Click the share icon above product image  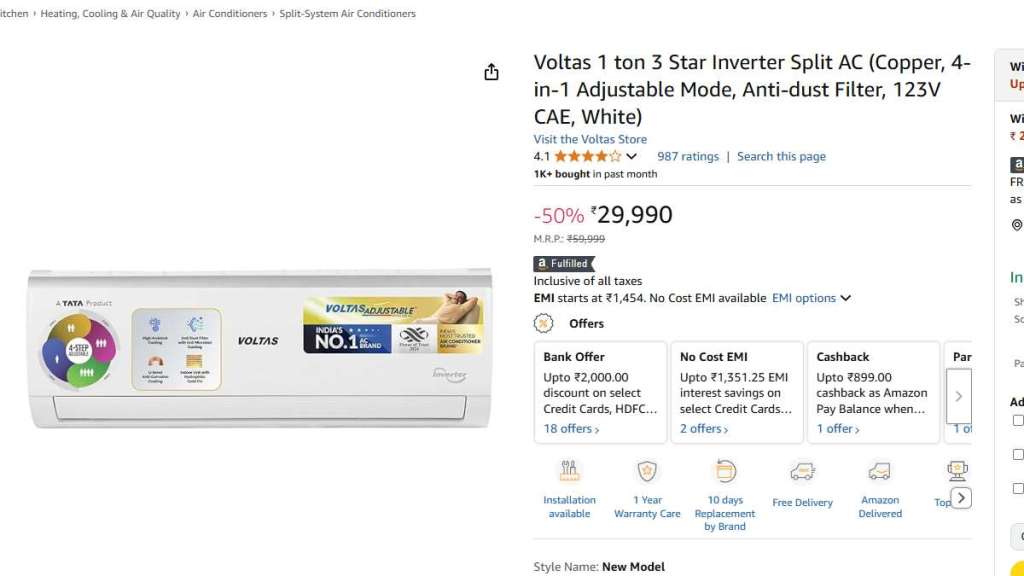pos(491,72)
